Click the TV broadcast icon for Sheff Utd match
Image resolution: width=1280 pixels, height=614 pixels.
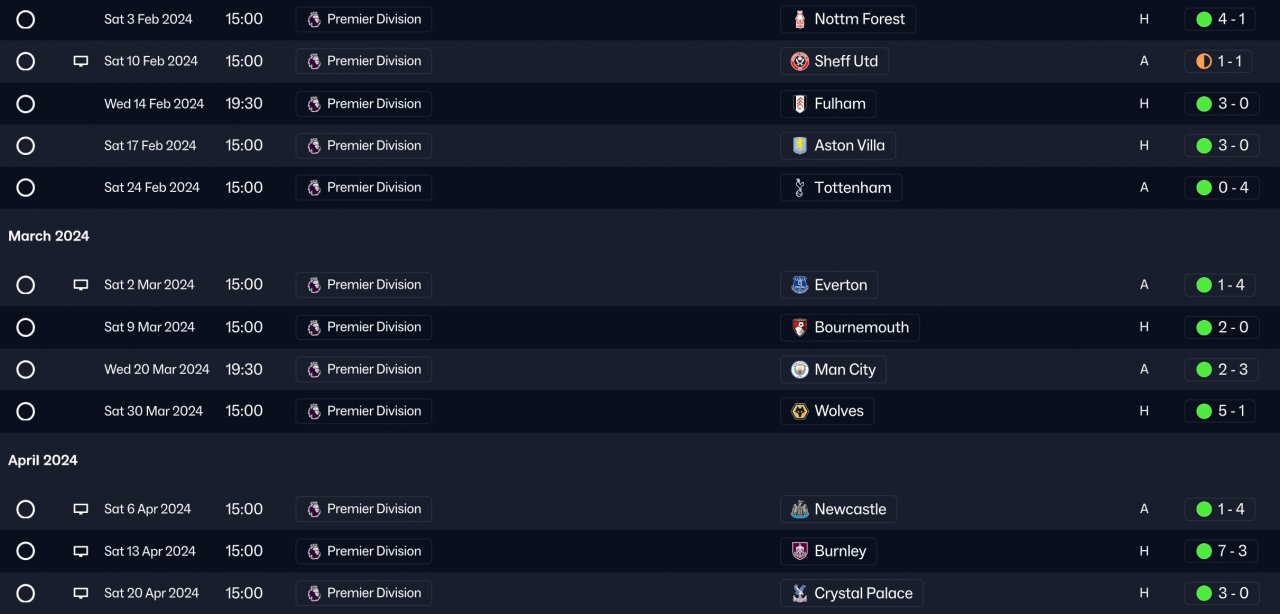click(x=81, y=61)
